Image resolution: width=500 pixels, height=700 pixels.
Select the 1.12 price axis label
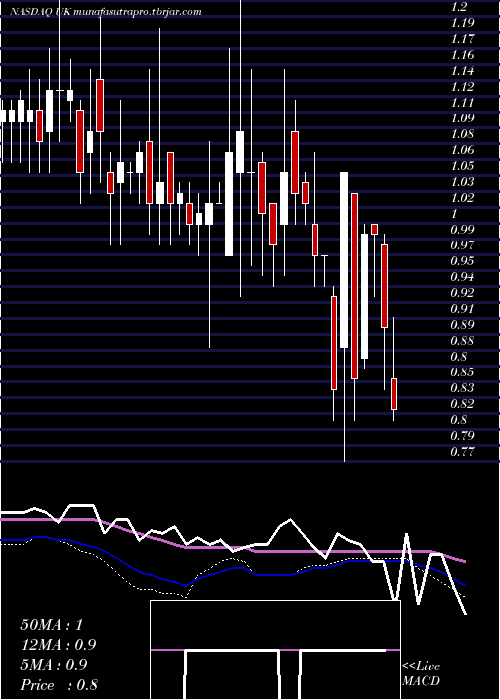pos(462,87)
